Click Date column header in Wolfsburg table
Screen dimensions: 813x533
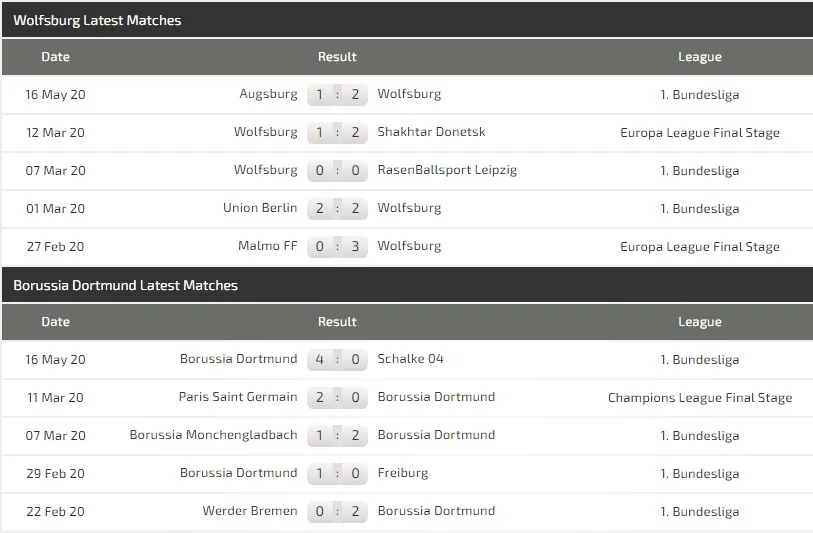coord(56,57)
